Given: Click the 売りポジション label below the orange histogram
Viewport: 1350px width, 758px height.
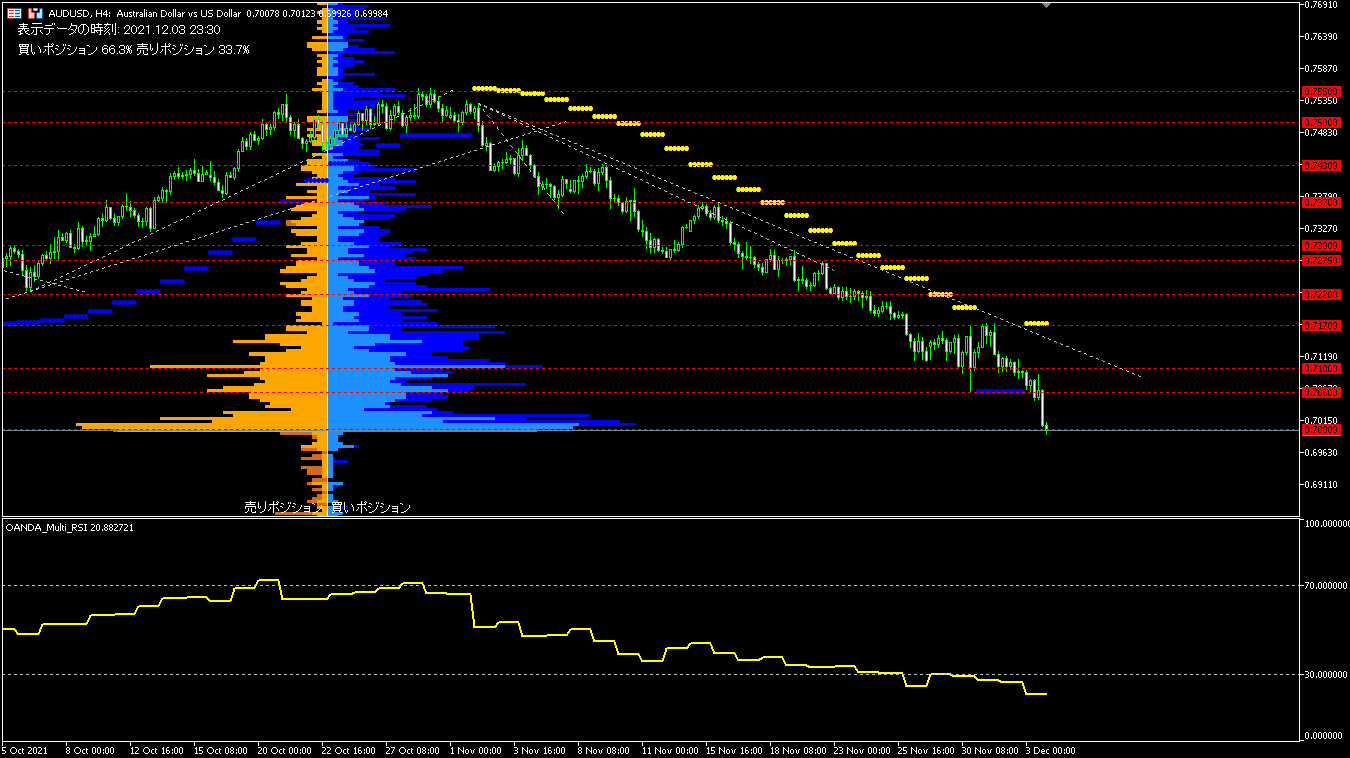Looking at the screenshot, I should point(284,507).
